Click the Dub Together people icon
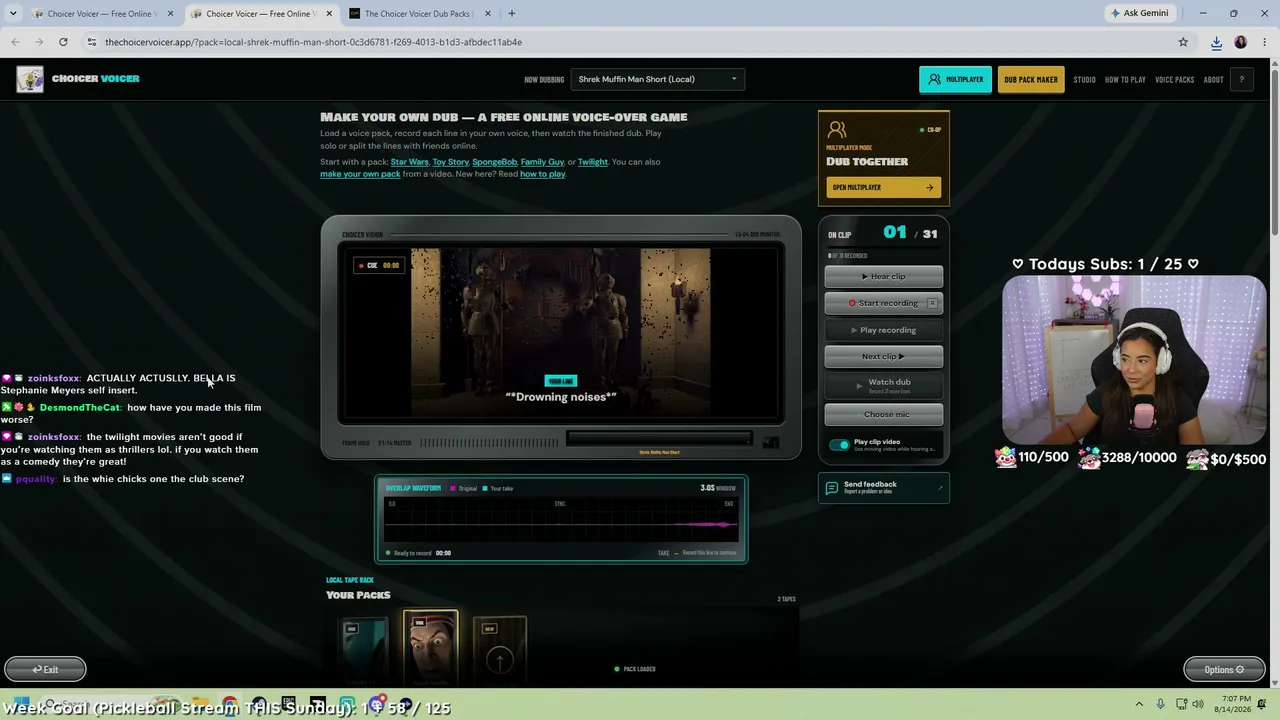The height and width of the screenshot is (720, 1280). [x=837, y=130]
